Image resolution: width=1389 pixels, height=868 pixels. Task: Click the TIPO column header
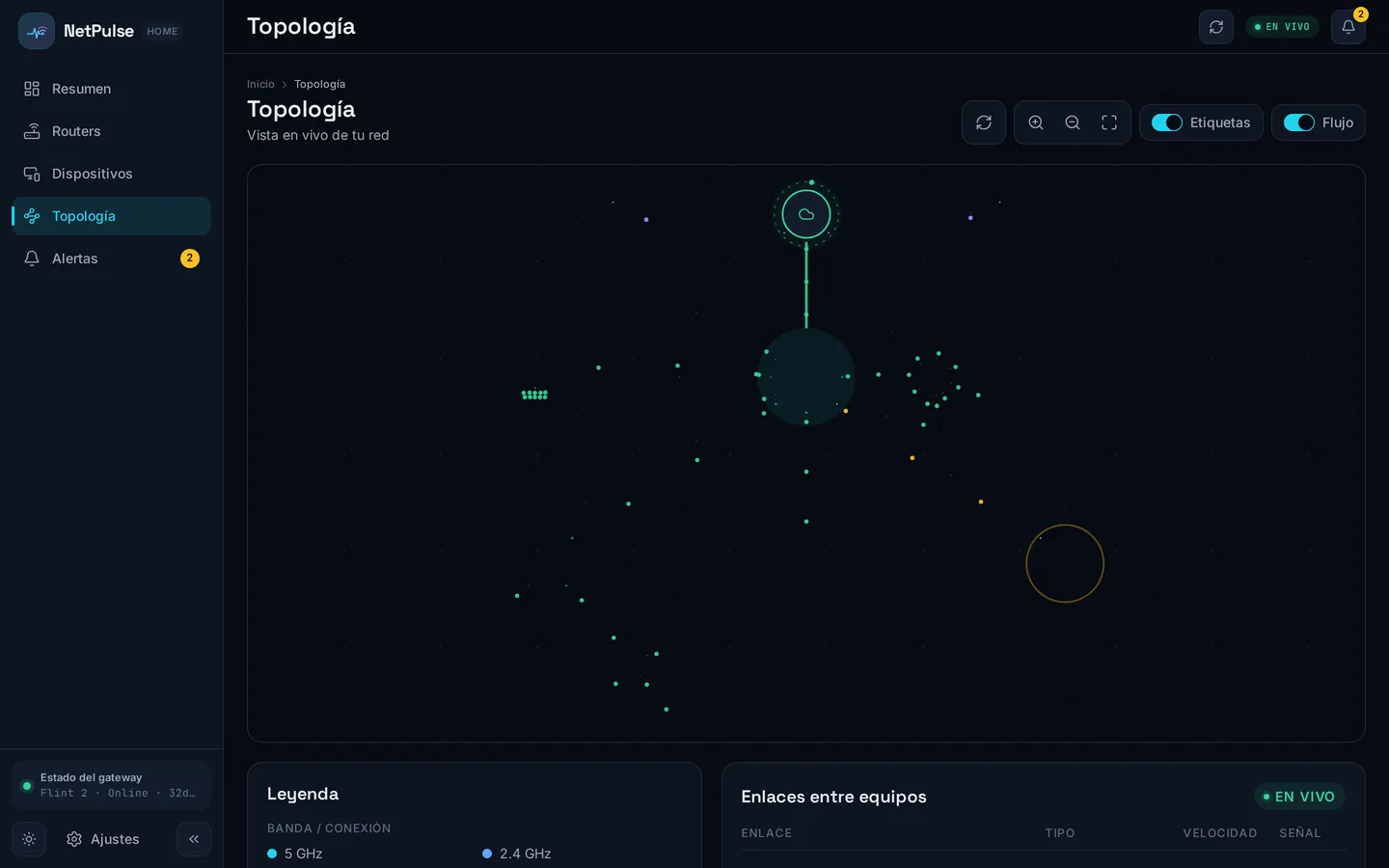[x=1060, y=833]
